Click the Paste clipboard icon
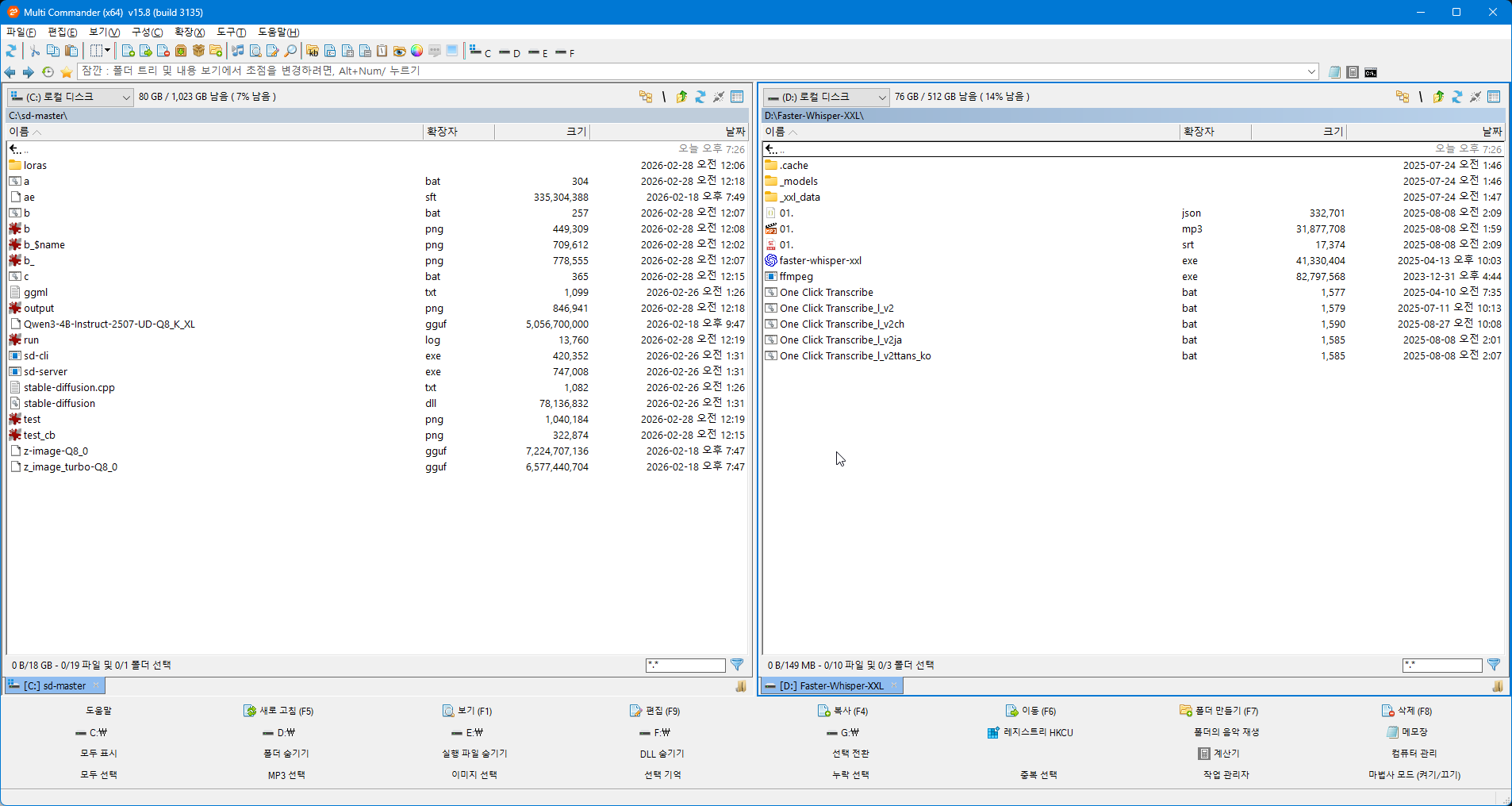Viewport: 1512px width, 806px height. click(71, 51)
